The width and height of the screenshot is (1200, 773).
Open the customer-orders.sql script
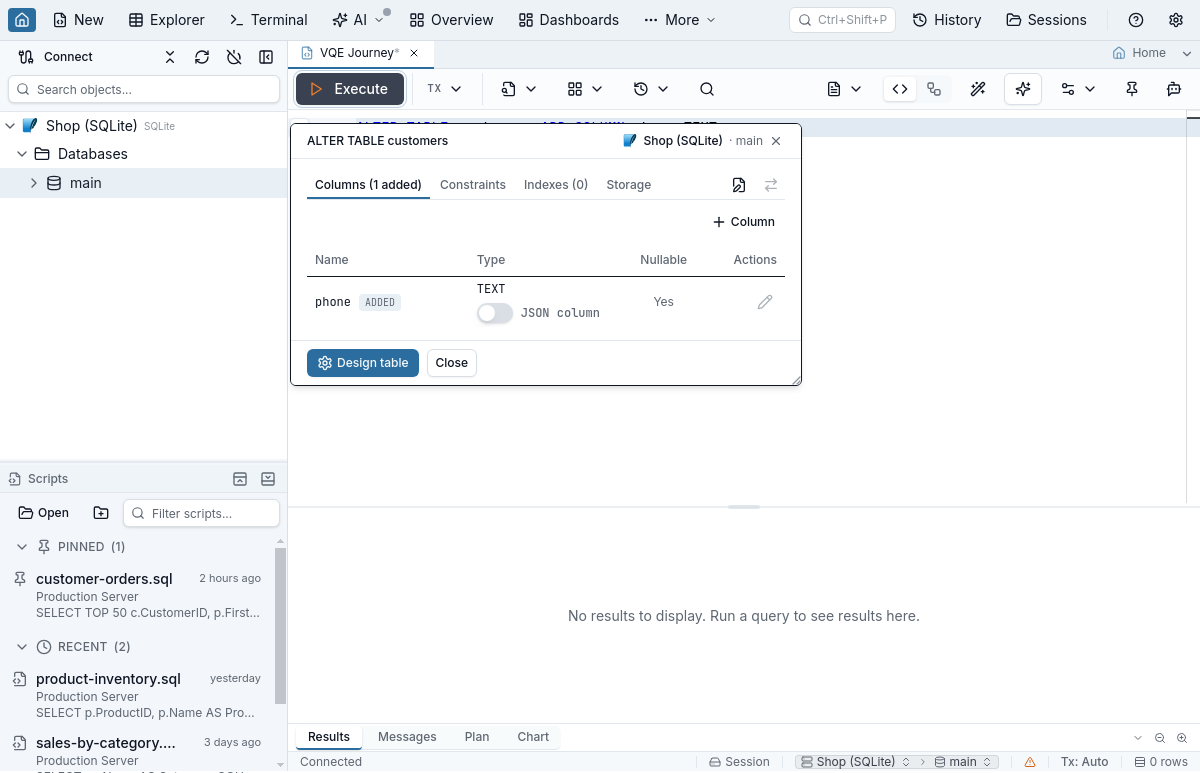coord(137,595)
